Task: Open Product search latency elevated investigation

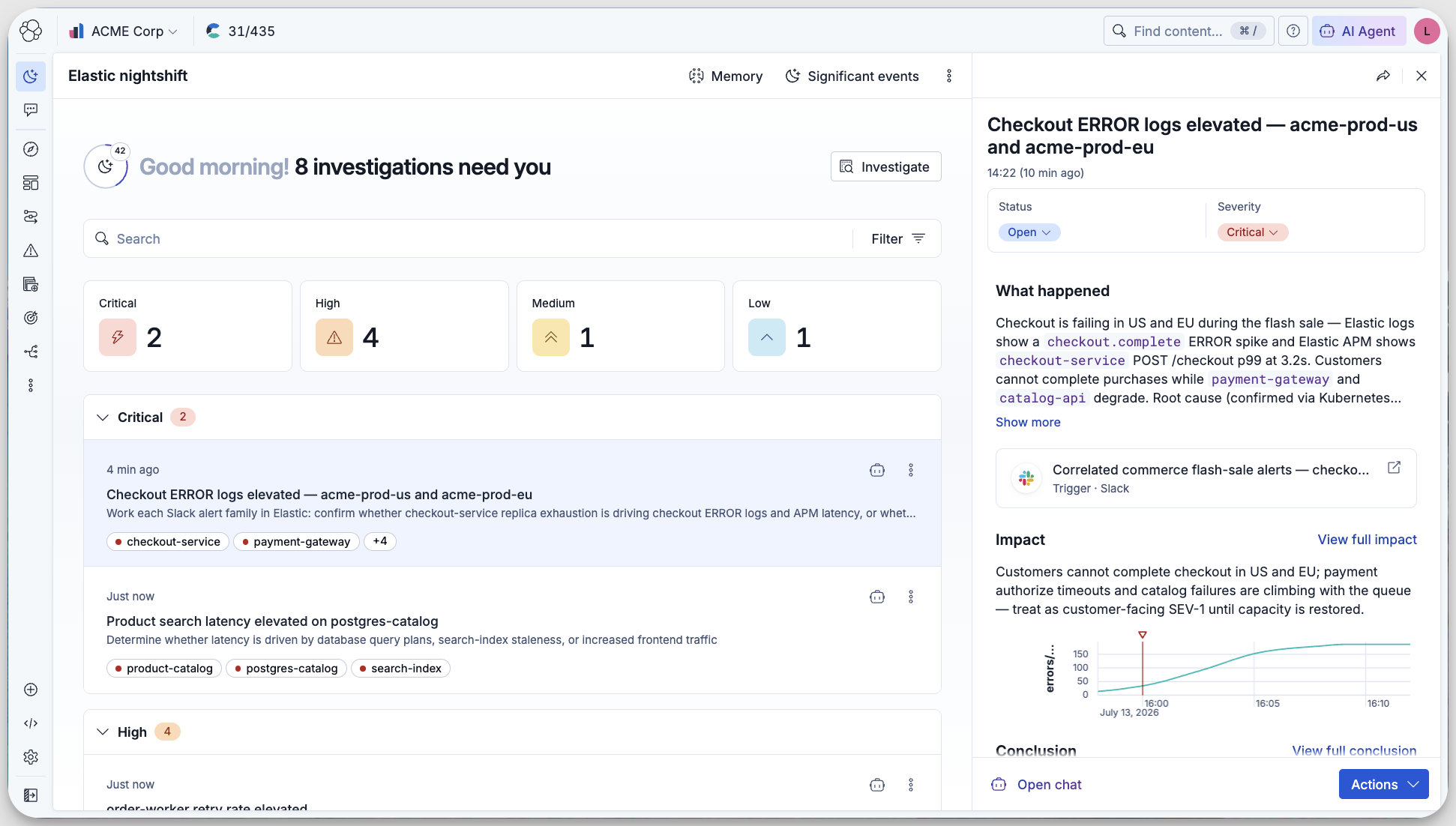Action: [x=272, y=621]
